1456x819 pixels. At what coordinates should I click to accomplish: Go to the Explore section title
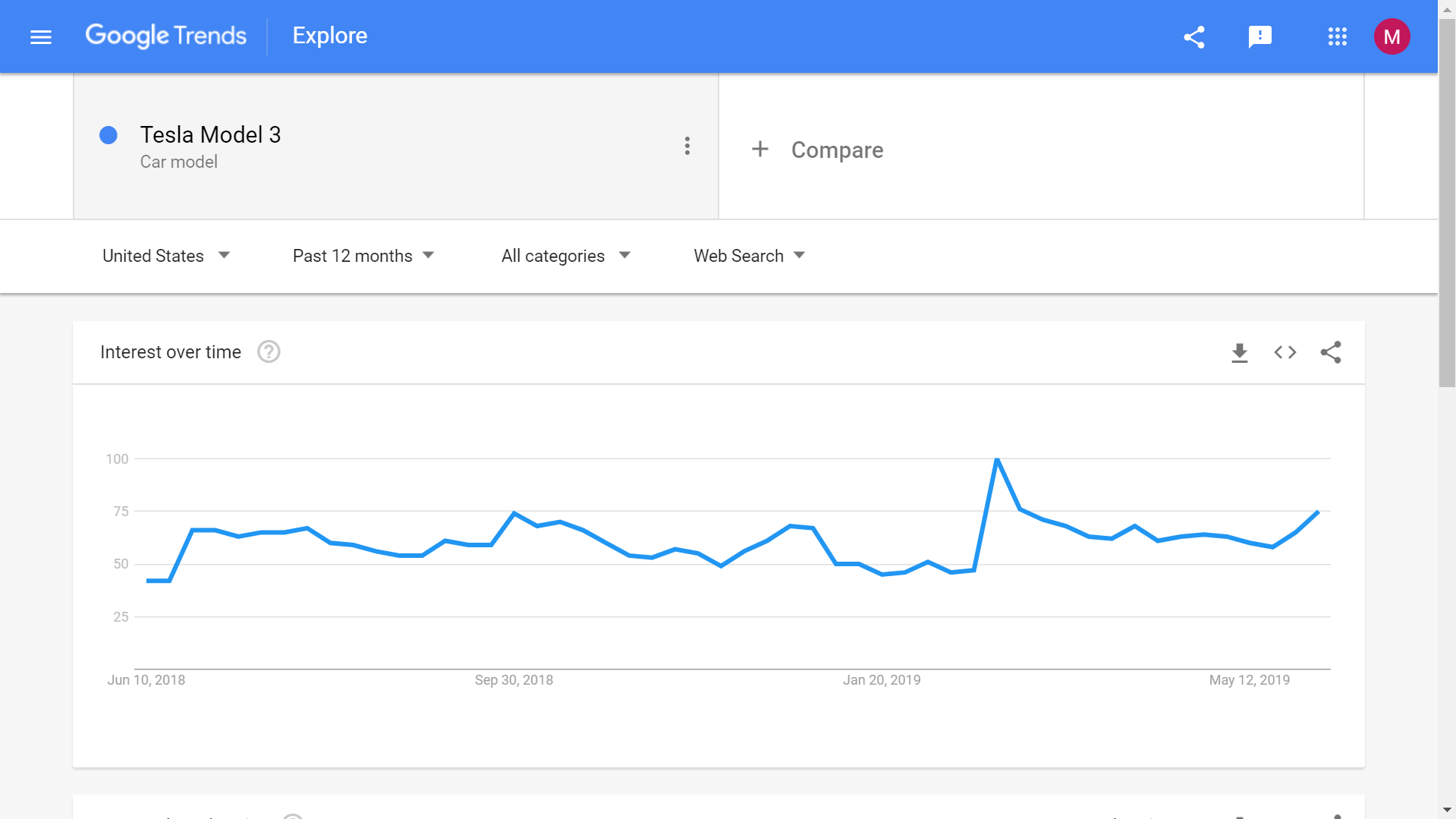(x=330, y=36)
